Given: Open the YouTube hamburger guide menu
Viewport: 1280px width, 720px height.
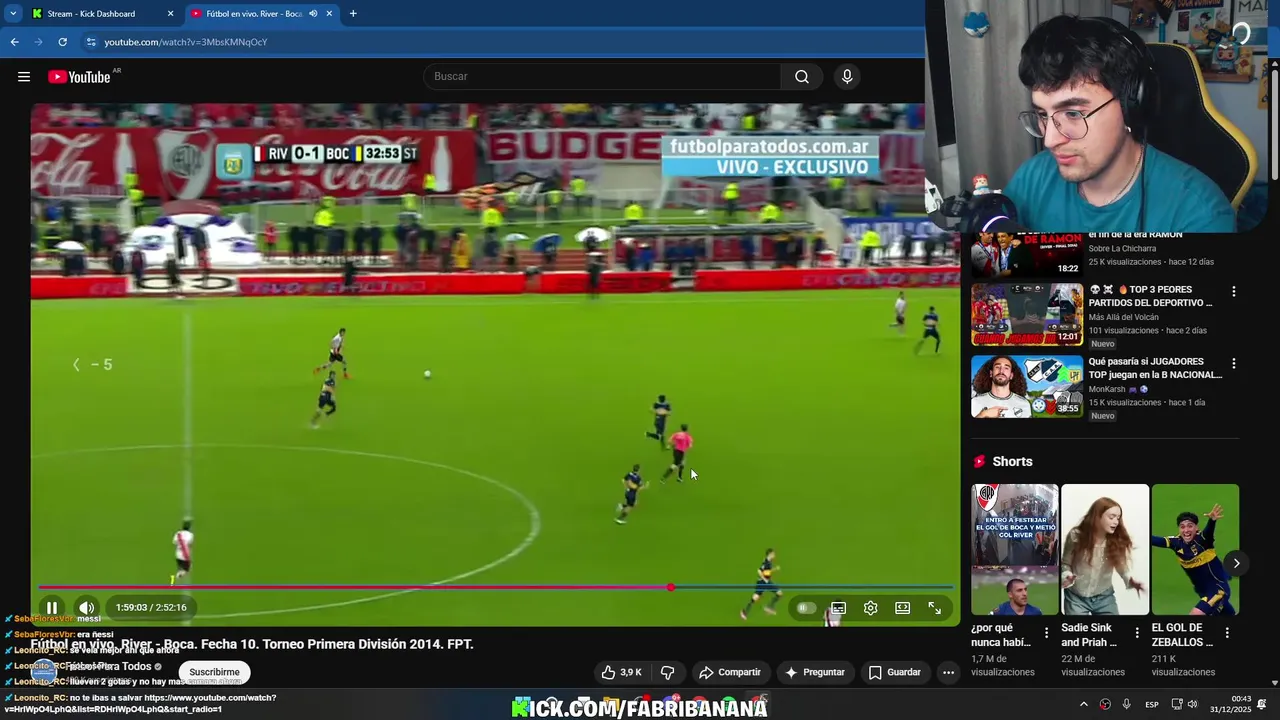Looking at the screenshot, I should tap(24, 77).
